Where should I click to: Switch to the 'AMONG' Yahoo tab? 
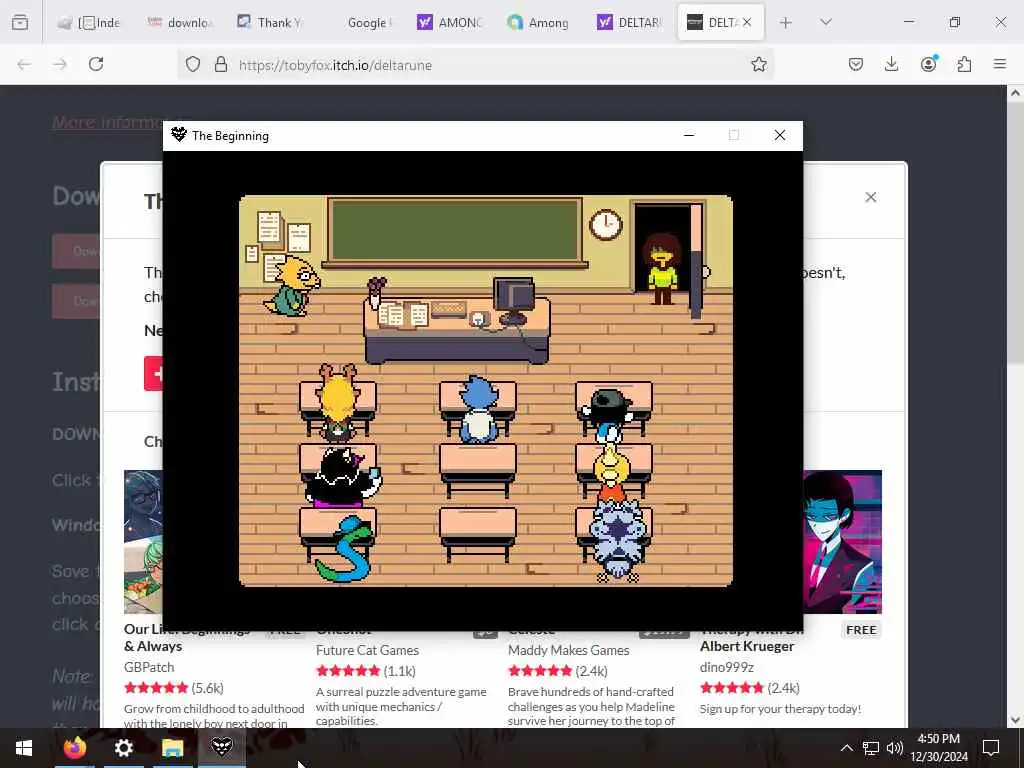(x=450, y=22)
